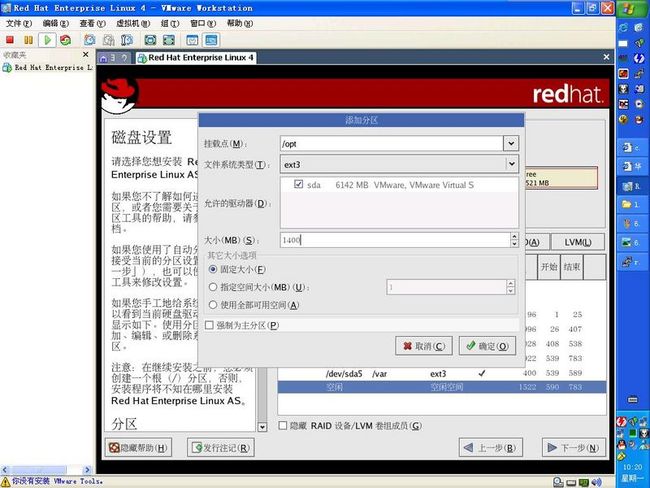The image size is (650, 488).
Task: Click the 取消 Cancel button
Action: (x=424, y=346)
